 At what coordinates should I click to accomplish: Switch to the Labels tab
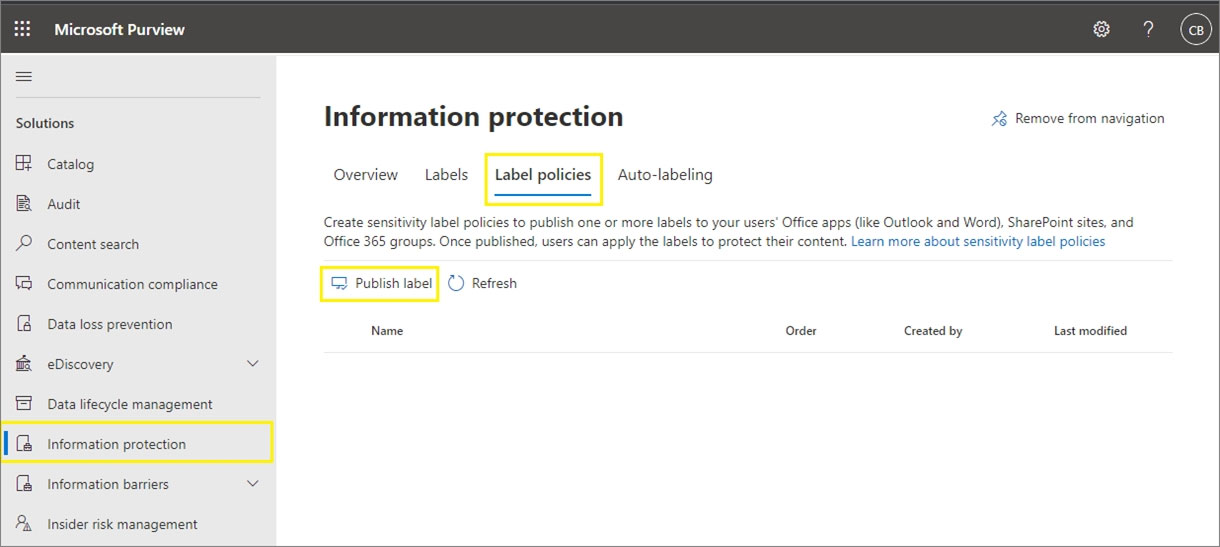point(446,175)
